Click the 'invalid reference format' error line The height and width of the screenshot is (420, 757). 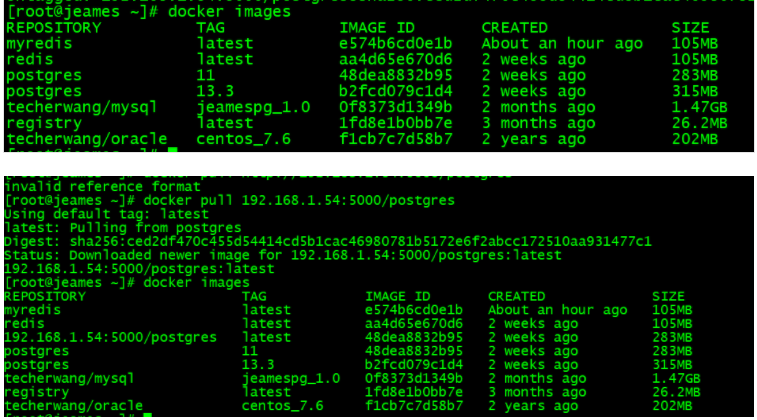coord(102,186)
